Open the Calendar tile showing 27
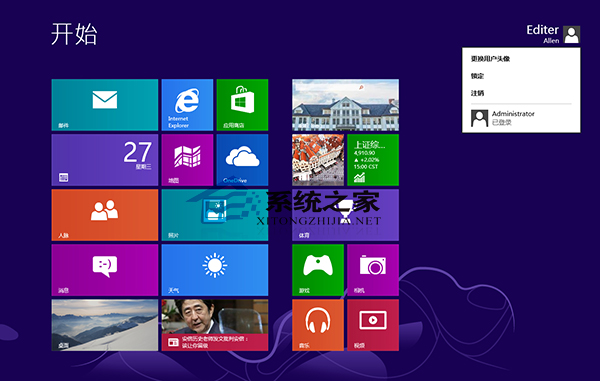 coord(104,160)
